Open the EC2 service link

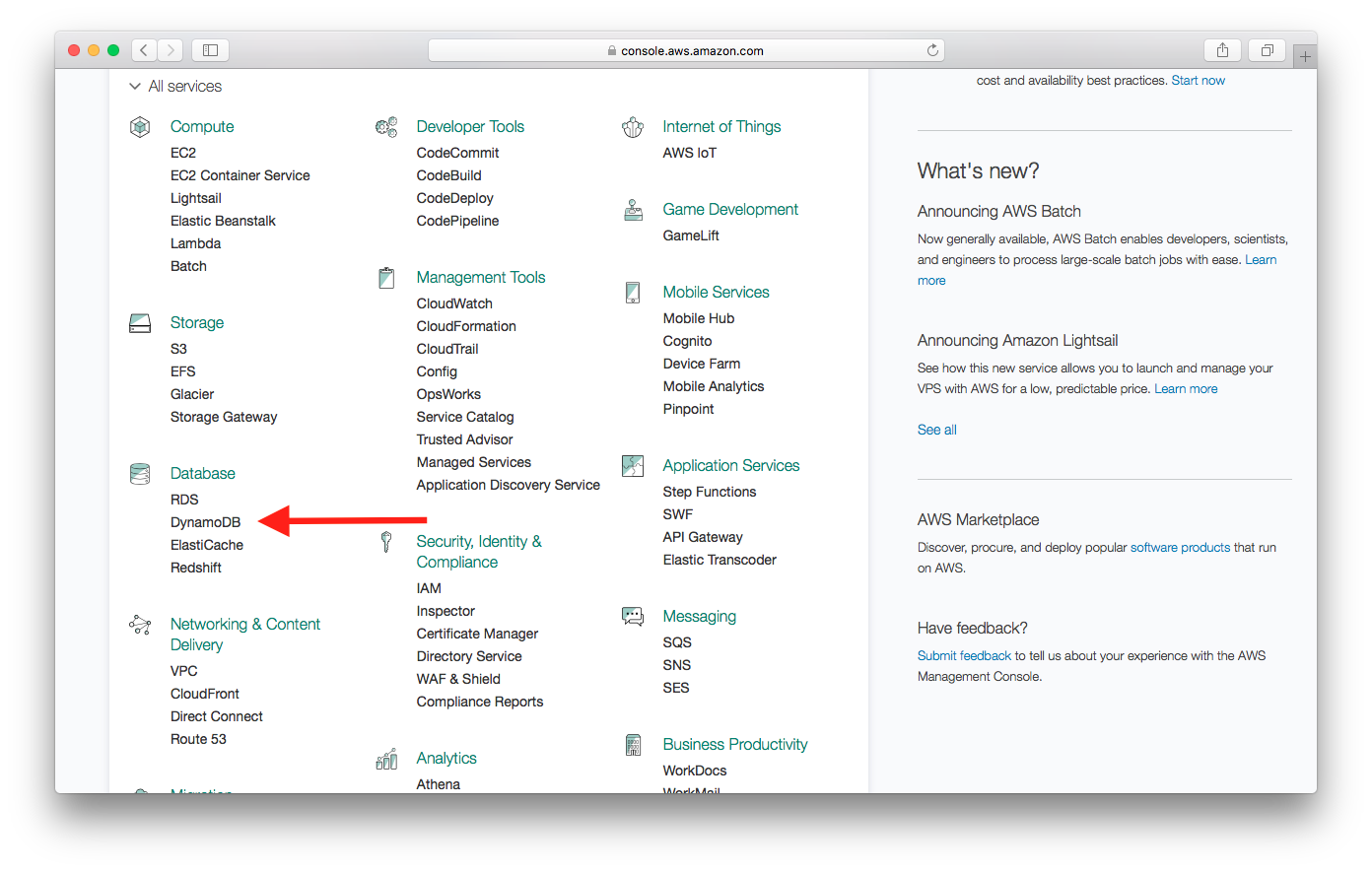[x=183, y=153]
